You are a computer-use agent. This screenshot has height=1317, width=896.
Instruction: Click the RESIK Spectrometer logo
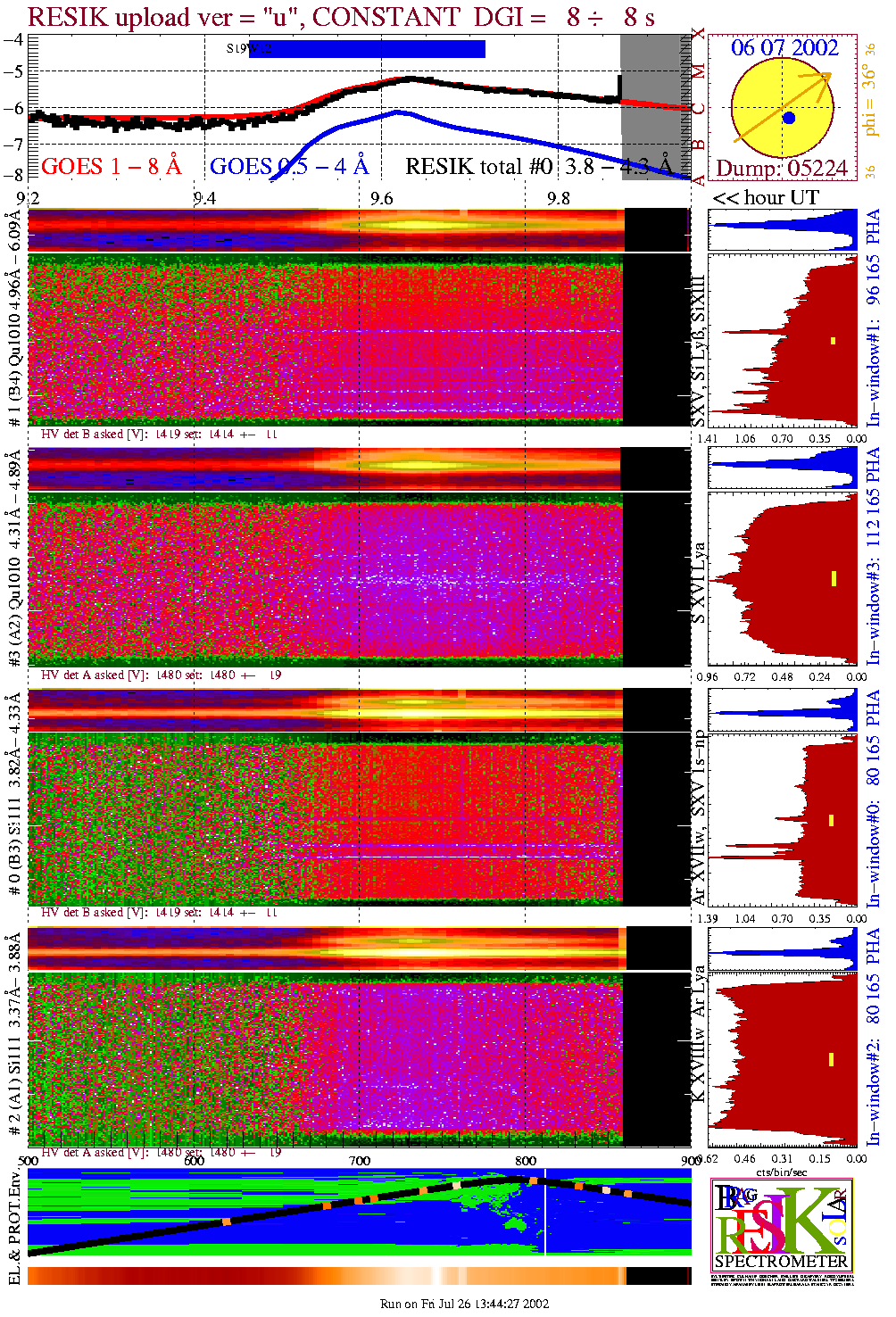point(782,1223)
